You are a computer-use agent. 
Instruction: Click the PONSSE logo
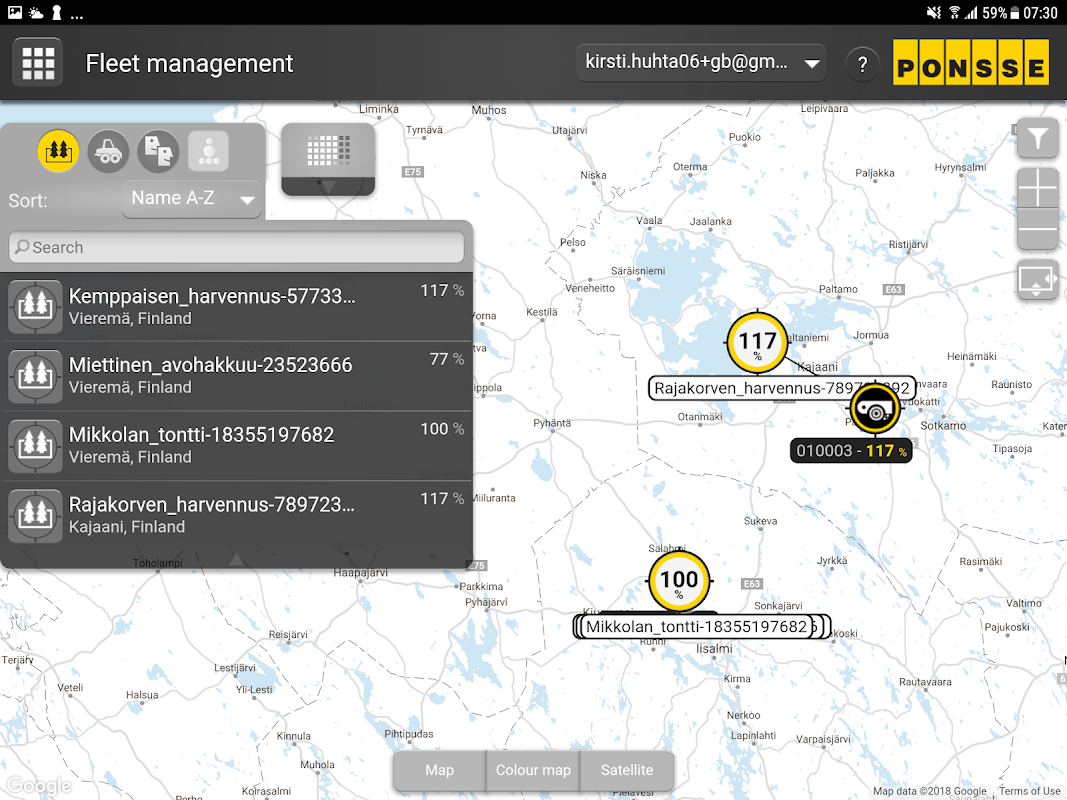971,63
